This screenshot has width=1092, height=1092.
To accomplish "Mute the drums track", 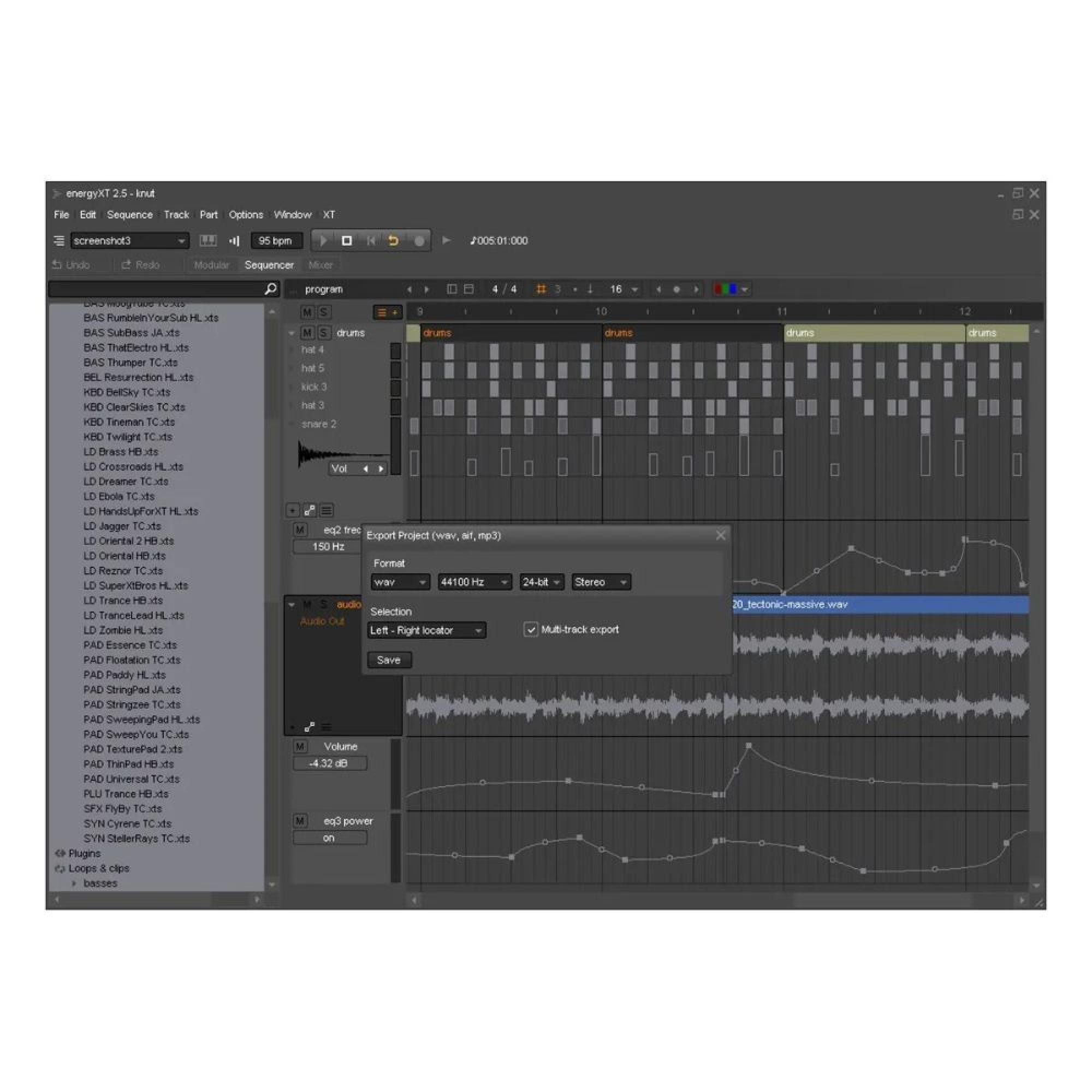I will tap(307, 333).
